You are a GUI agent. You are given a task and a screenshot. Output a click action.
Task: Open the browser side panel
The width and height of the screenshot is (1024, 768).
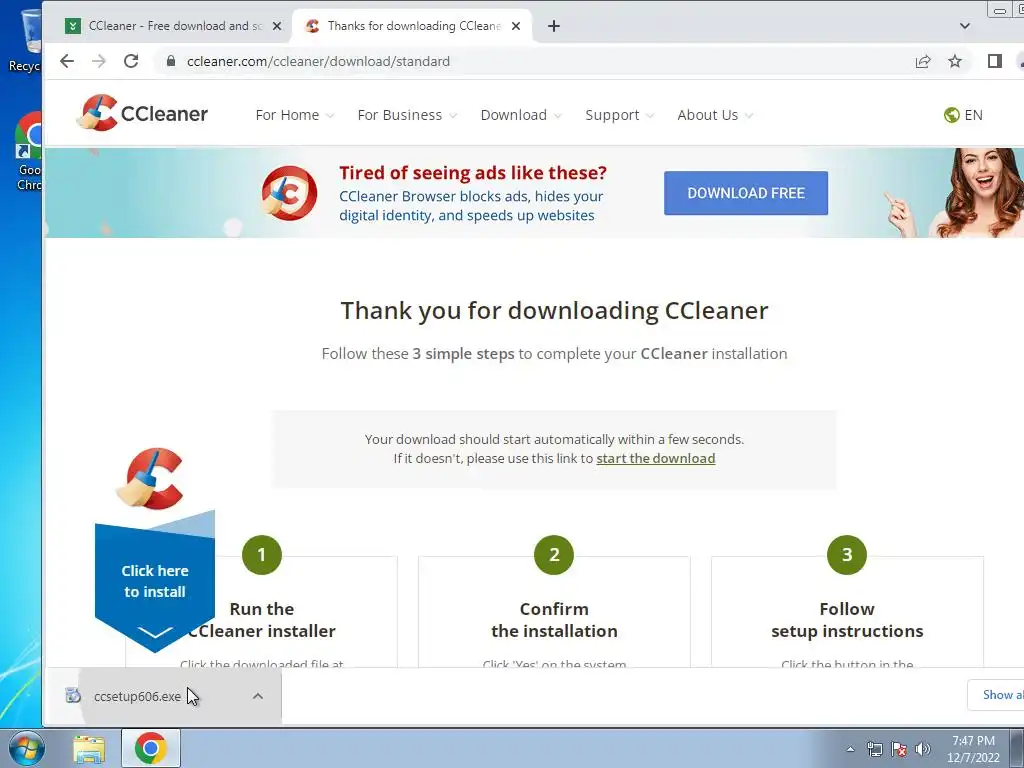click(995, 61)
